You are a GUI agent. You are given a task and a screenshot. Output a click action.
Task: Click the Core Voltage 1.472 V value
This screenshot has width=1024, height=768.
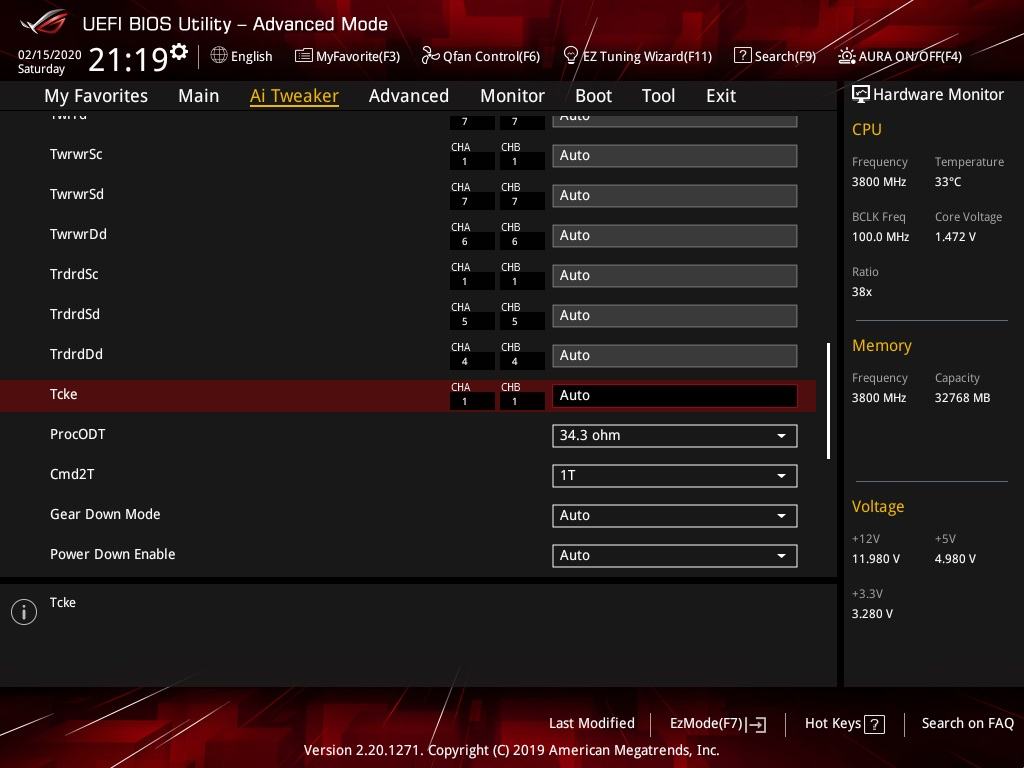click(x=955, y=236)
